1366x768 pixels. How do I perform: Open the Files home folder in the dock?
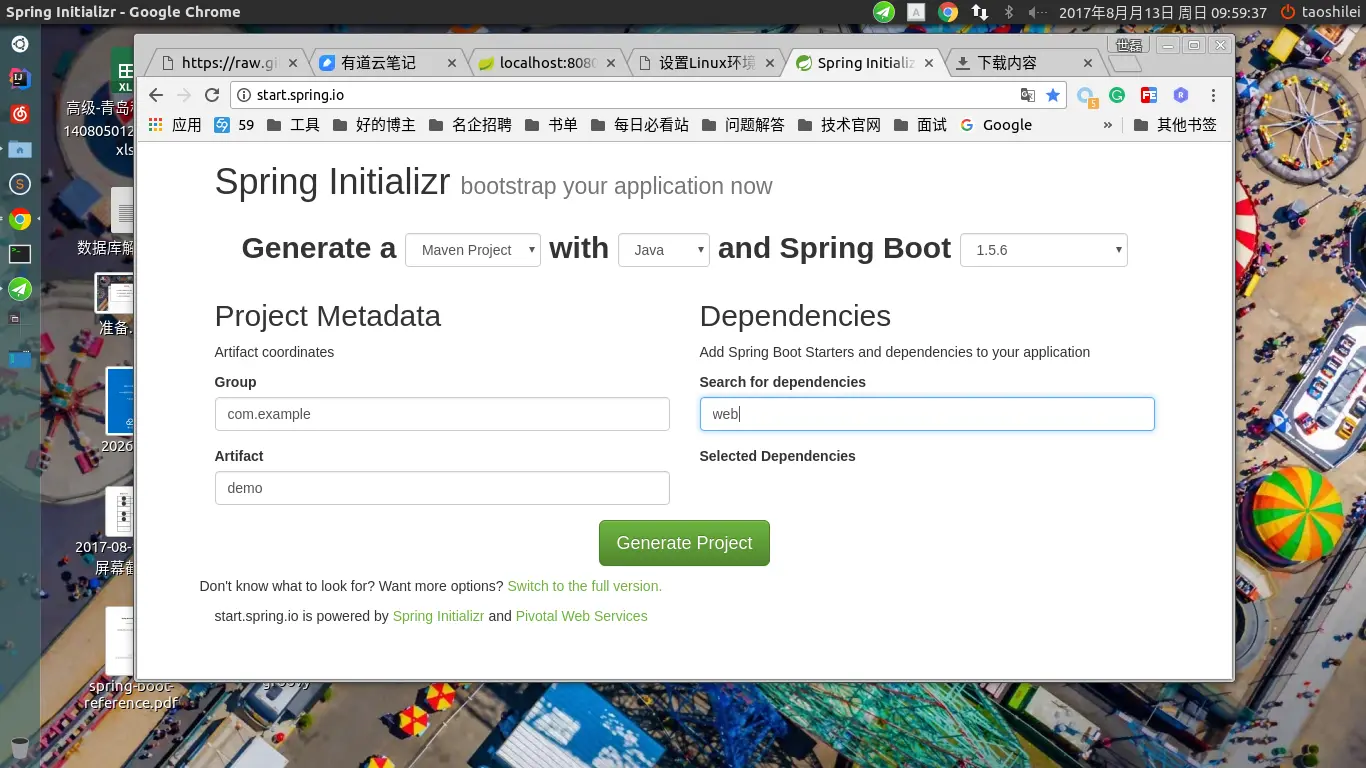[x=20, y=150]
